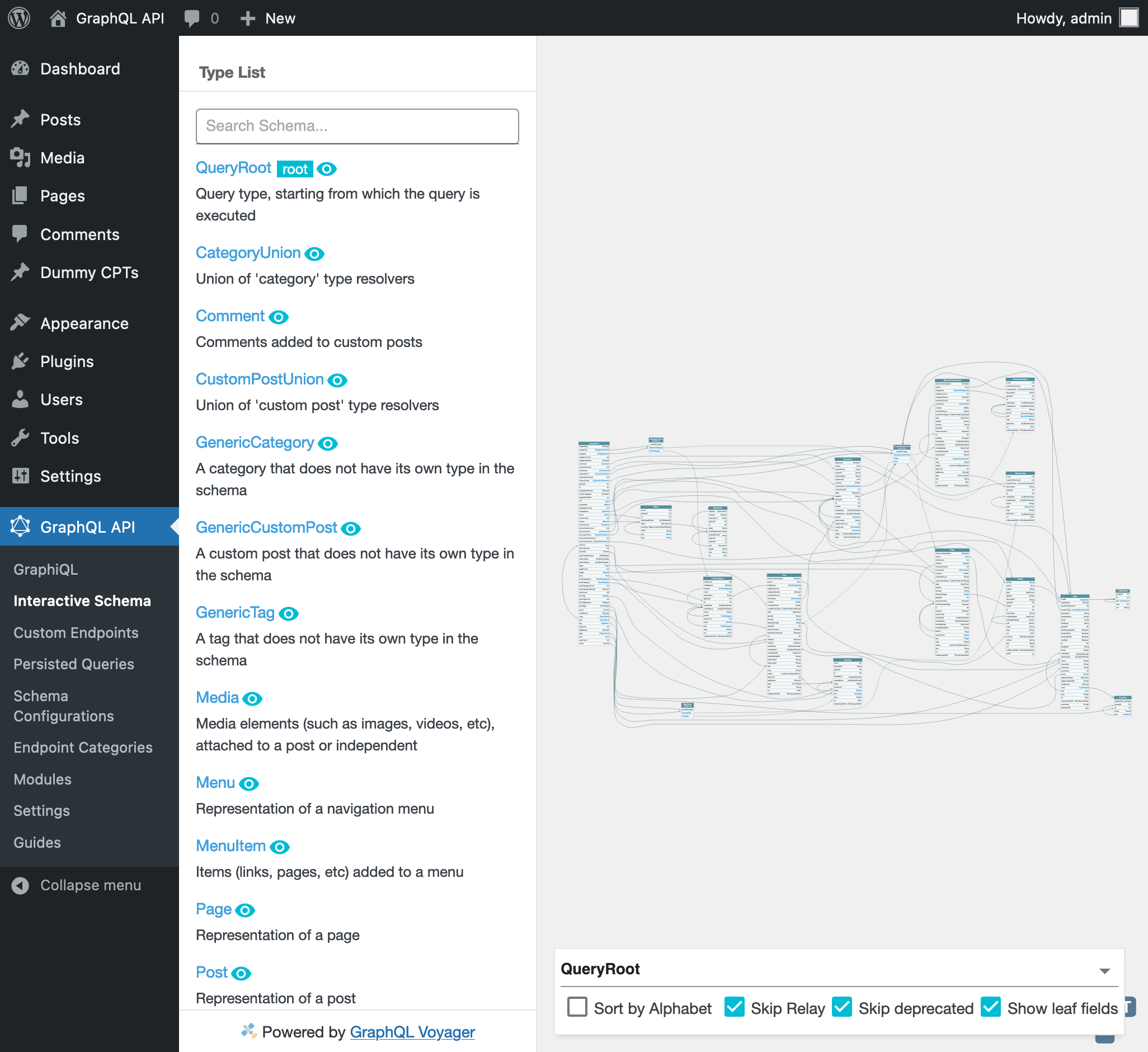The image size is (1148, 1052).
Task: Click the eye icon next to GenericTag
Action: pos(289,613)
